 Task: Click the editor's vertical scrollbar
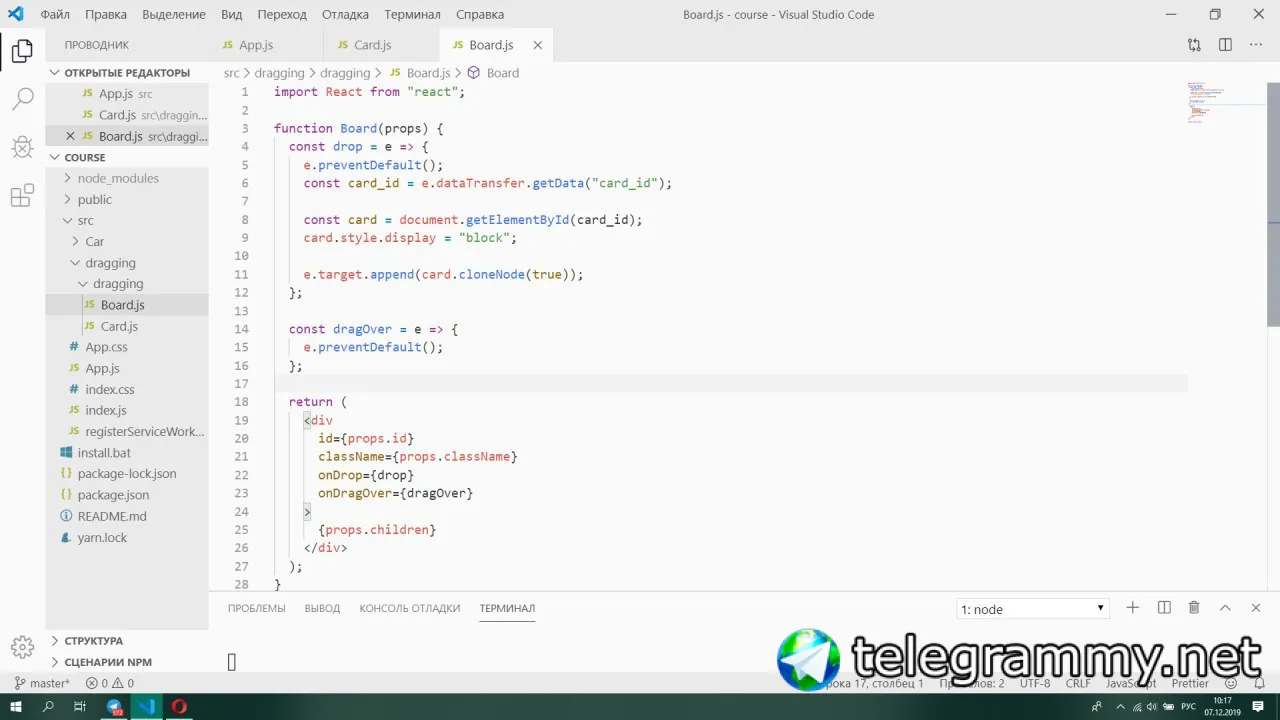[1273, 204]
